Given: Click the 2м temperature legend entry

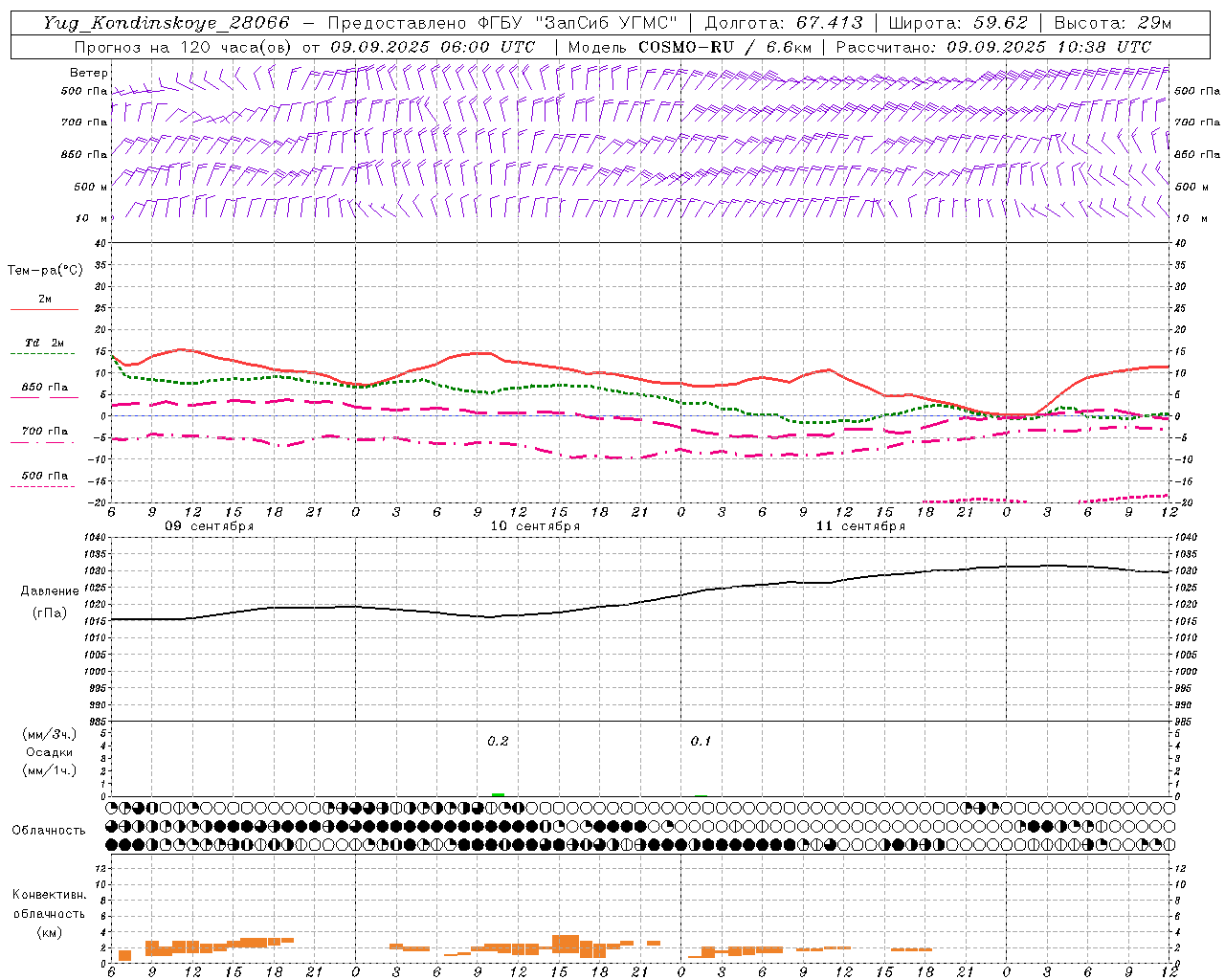Looking at the screenshot, I should tap(45, 300).
